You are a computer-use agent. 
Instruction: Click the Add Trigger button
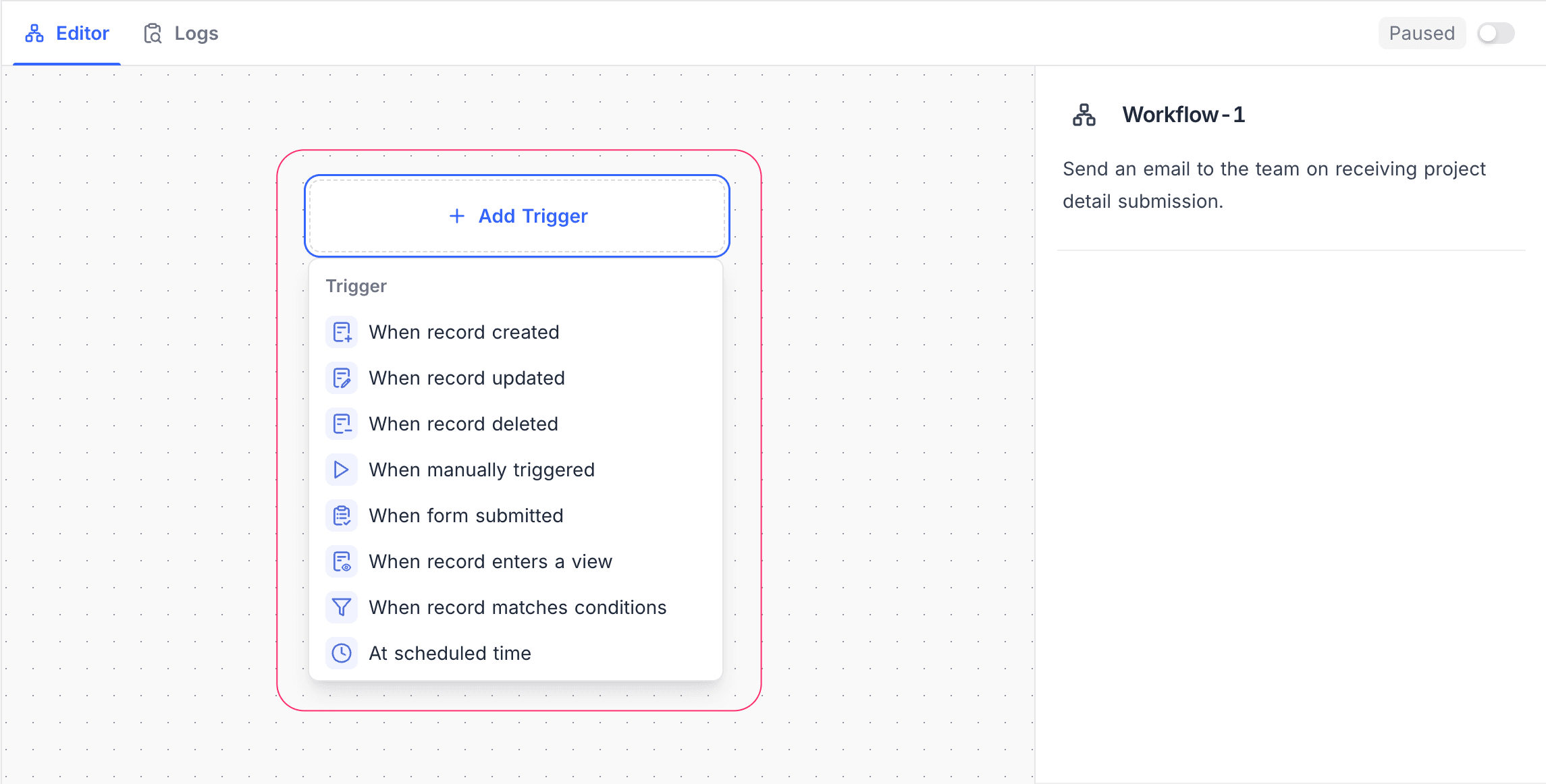(516, 216)
